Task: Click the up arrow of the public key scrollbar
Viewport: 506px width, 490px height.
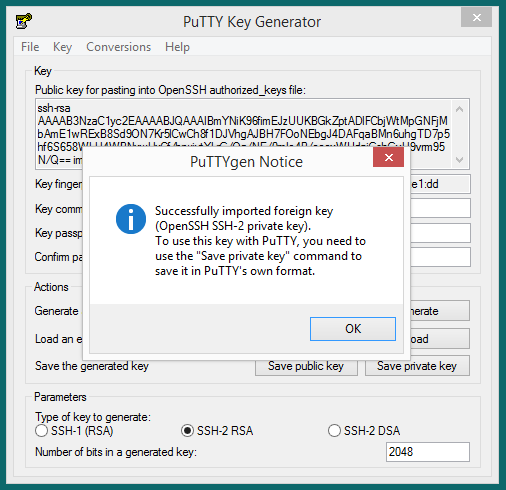Action: tap(460, 109)
